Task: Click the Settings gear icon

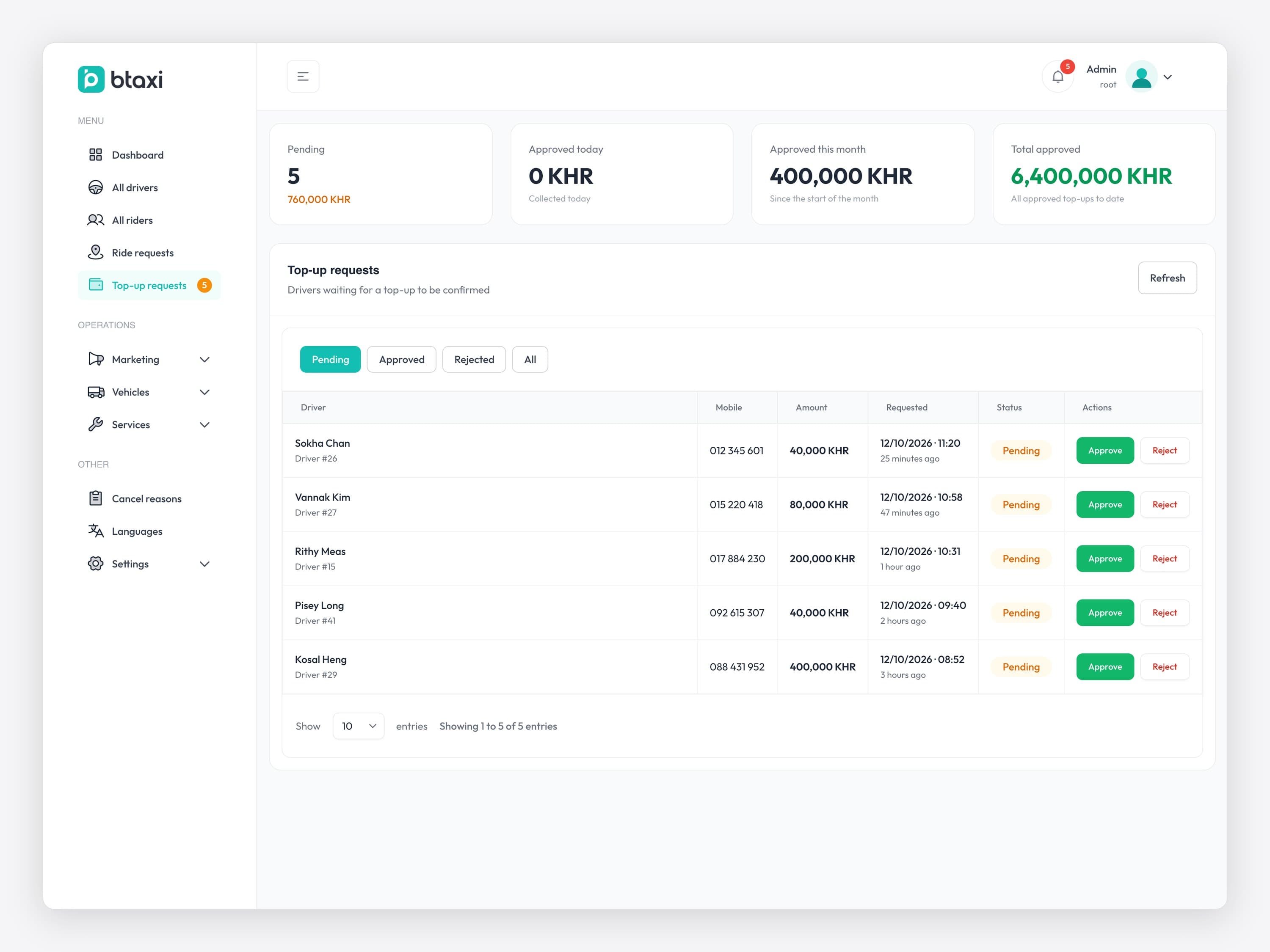Action: click(x=95, y=564)
